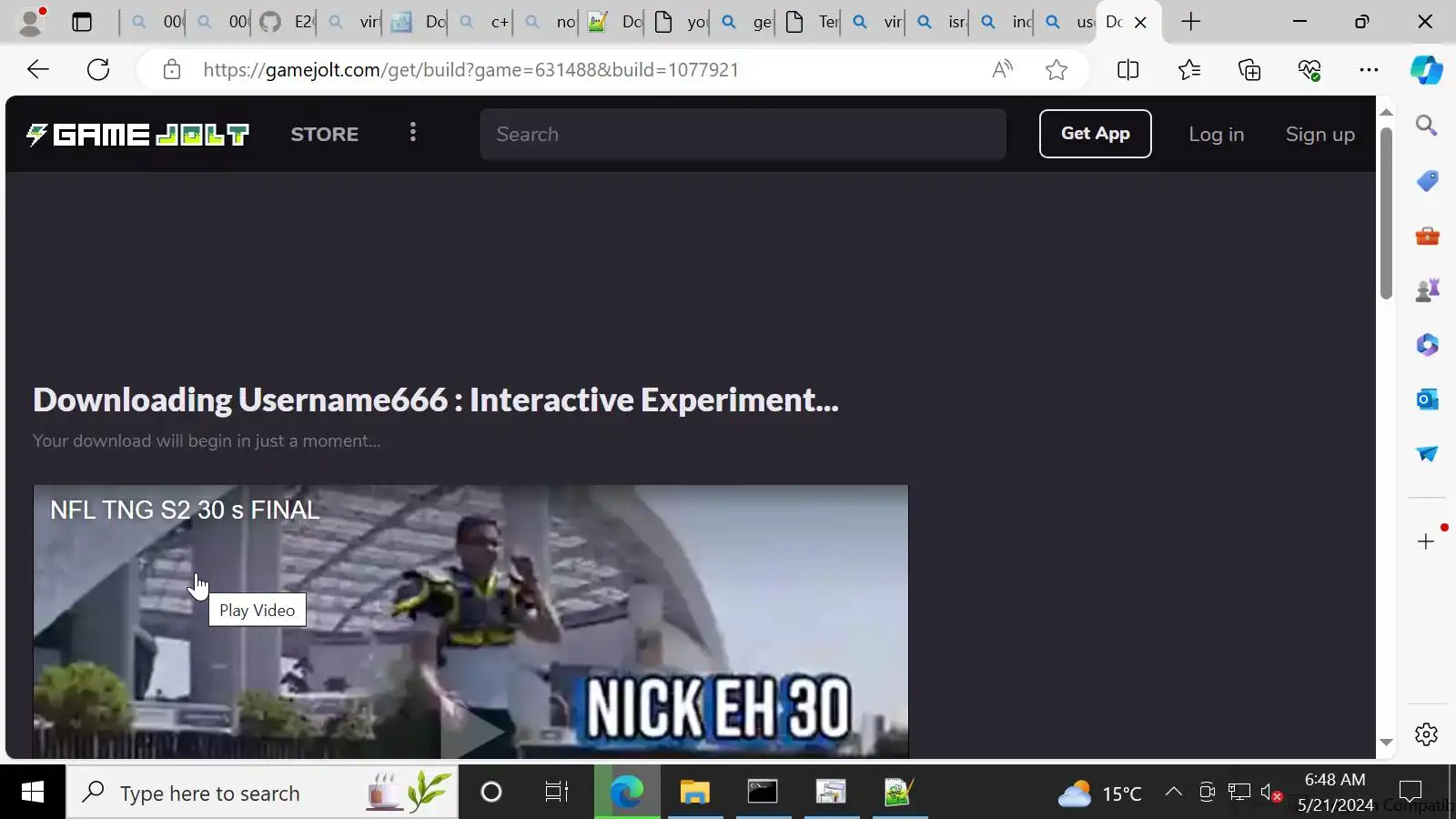Switch to the tab labeled yo
This screenshot has width=1456, height=819.
pyautogui.click(x=679, y=22)
